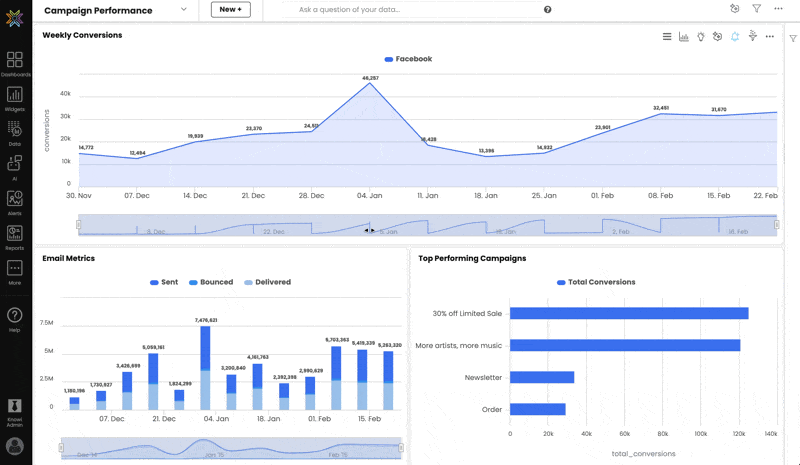
Task: Open the Reports section
Action: click(15, 237)
